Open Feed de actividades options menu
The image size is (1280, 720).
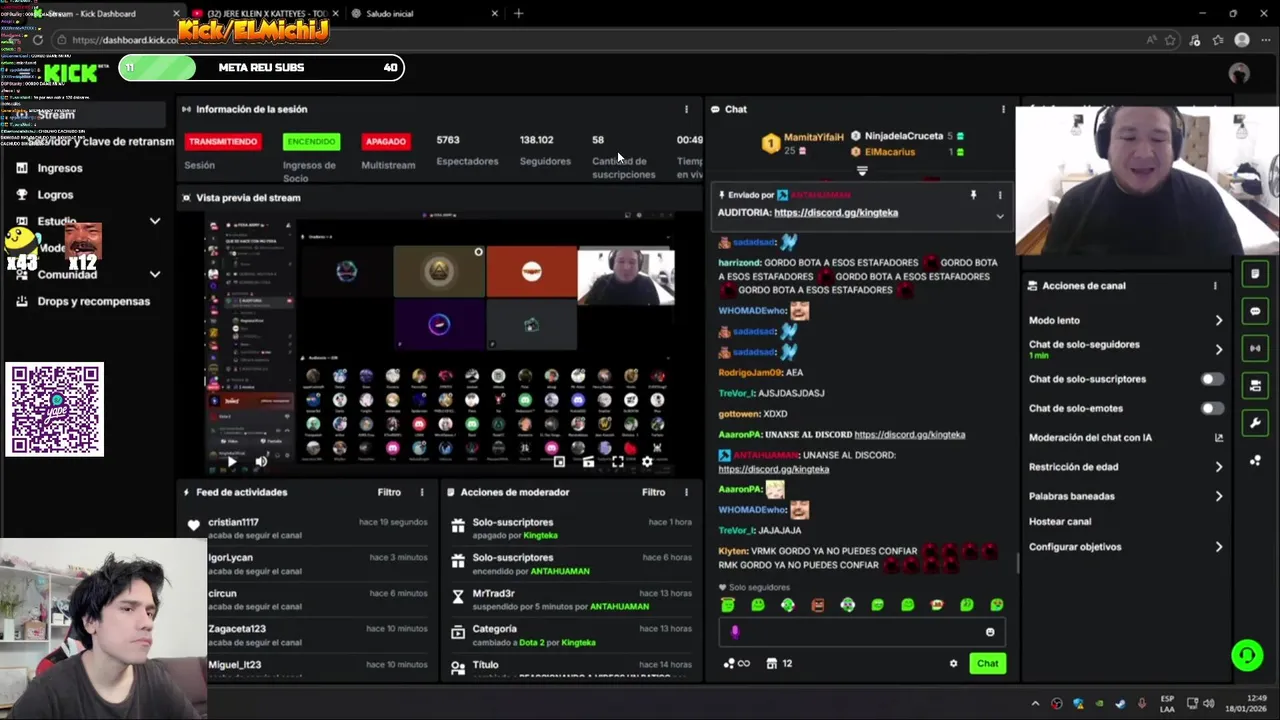(422, 492)
